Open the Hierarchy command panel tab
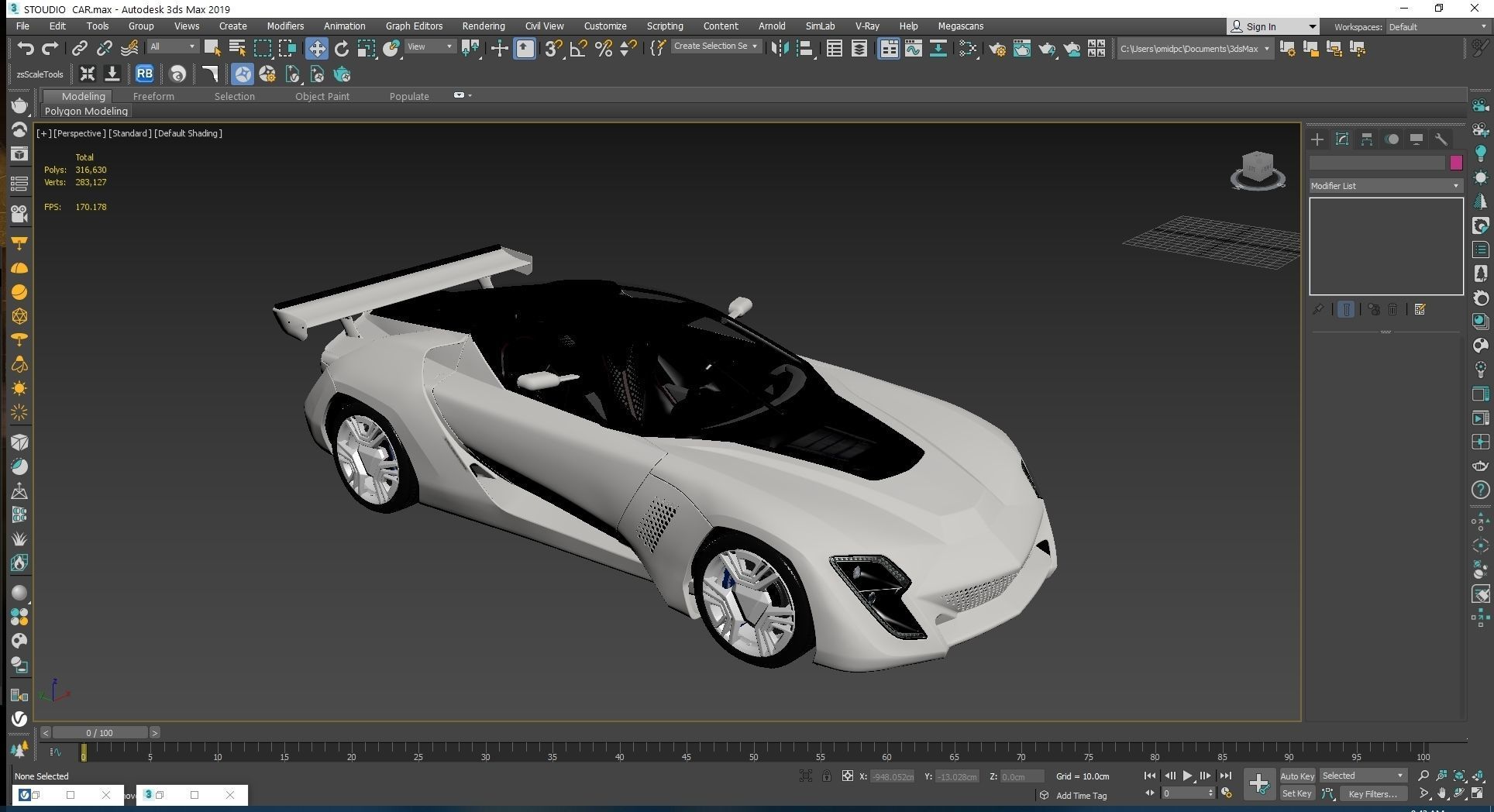The width and height of the screenshot is (1494, 812). [1367, 139]
